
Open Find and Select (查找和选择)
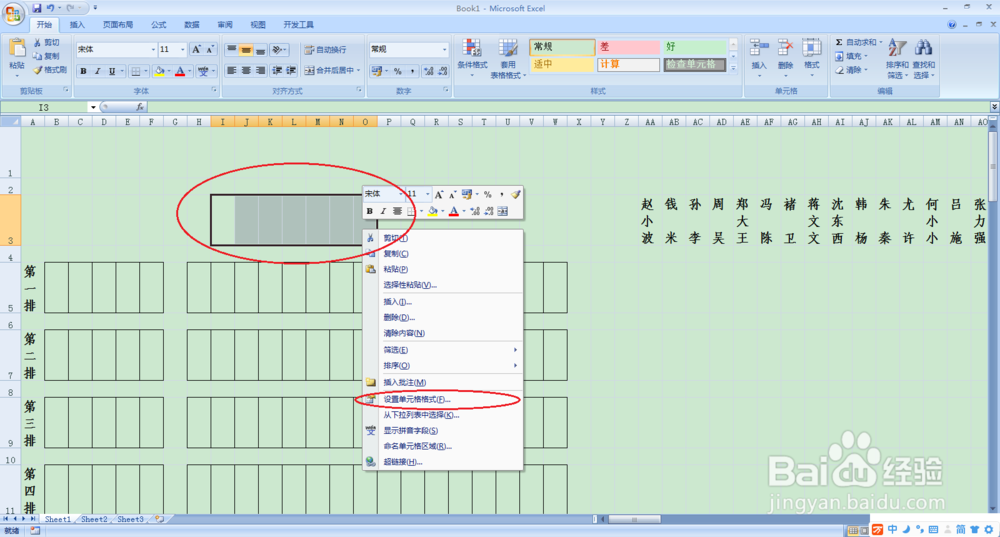coord(923,59)
